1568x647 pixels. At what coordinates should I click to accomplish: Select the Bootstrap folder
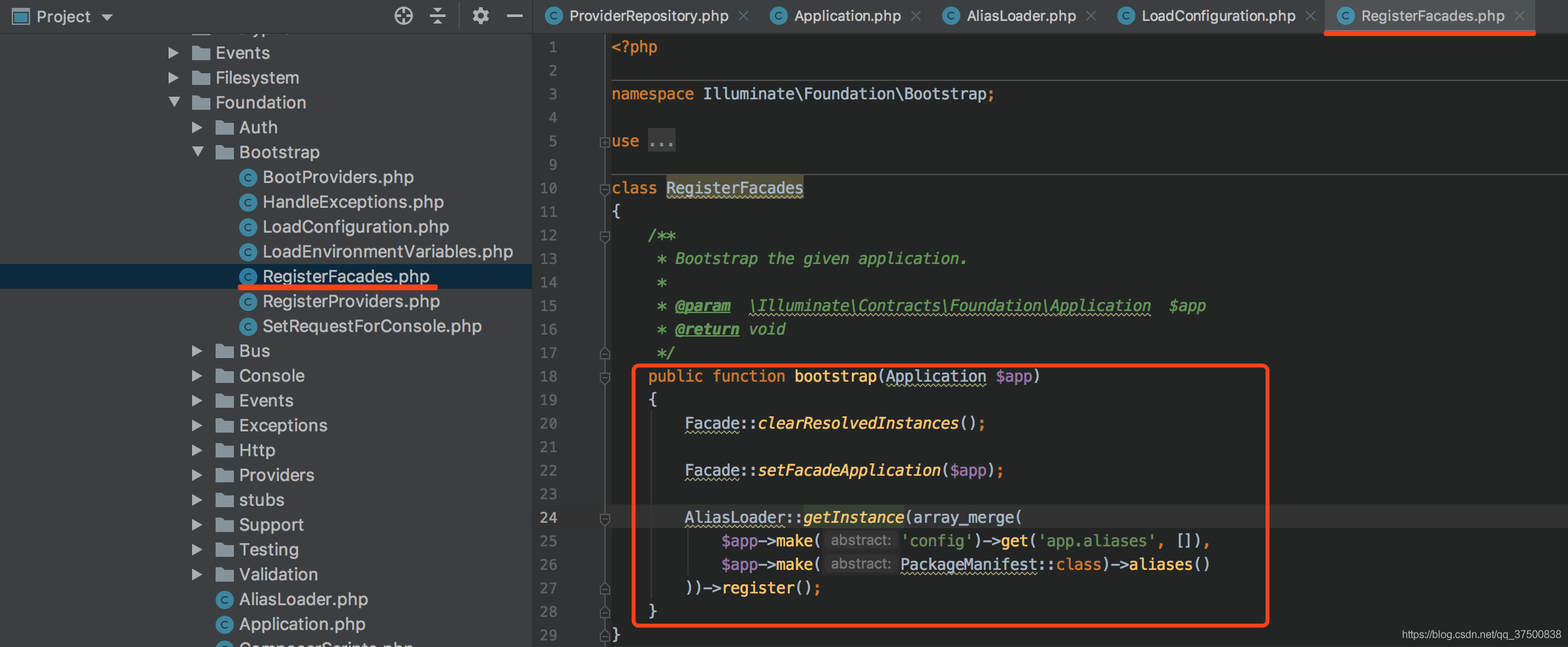(279, 152)
